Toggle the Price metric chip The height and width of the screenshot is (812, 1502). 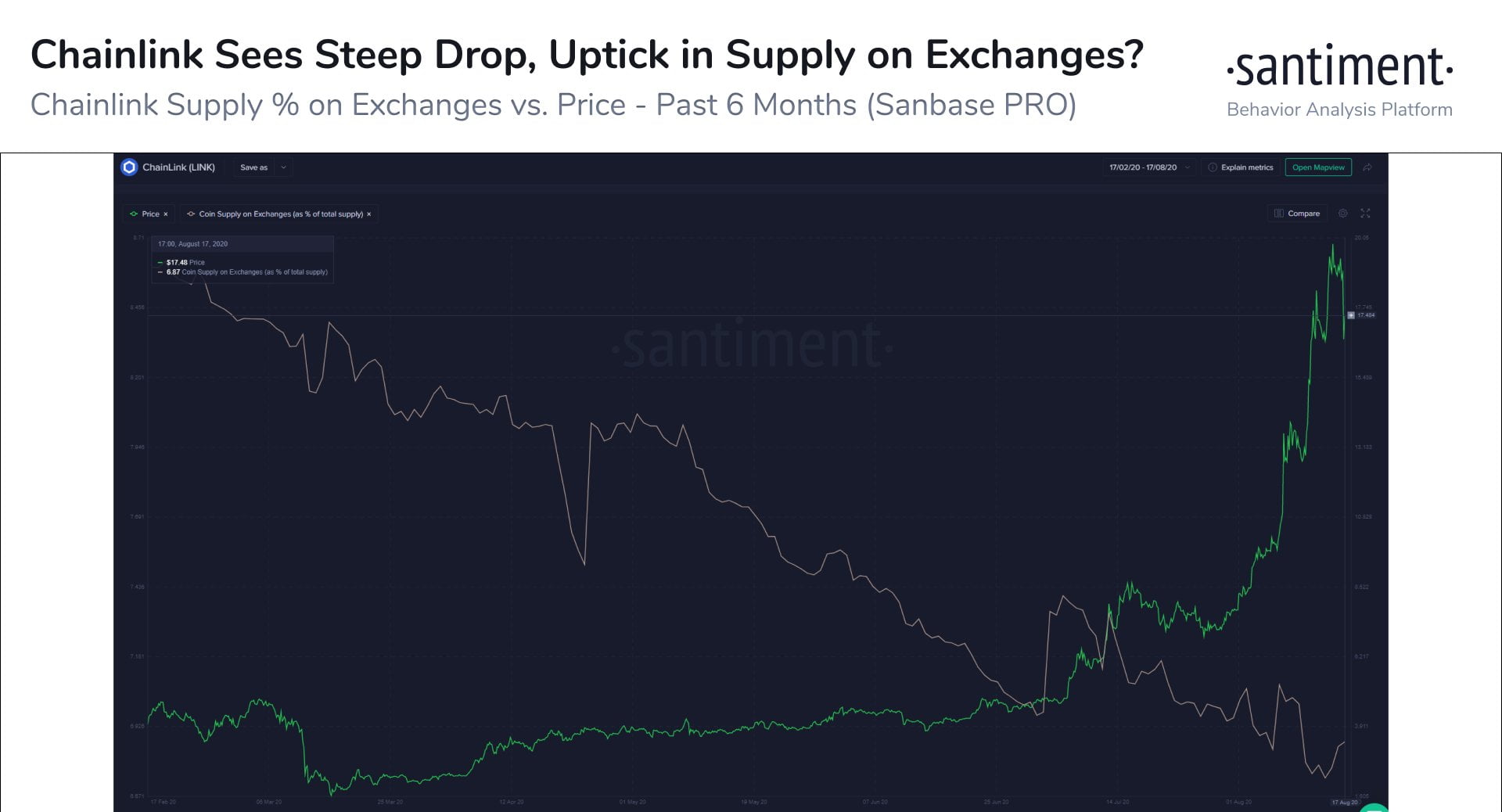(x=149, y=214)
